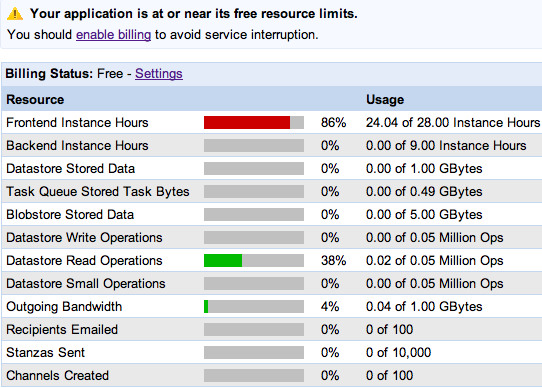Open the billing Settings link
This screenshot has height=388, width=542.
coord(159,74)
